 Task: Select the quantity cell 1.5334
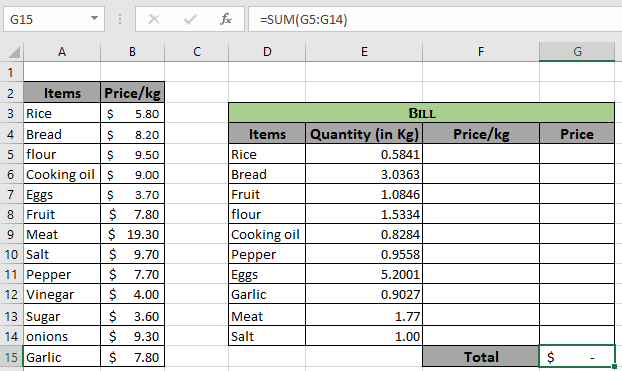364,214
